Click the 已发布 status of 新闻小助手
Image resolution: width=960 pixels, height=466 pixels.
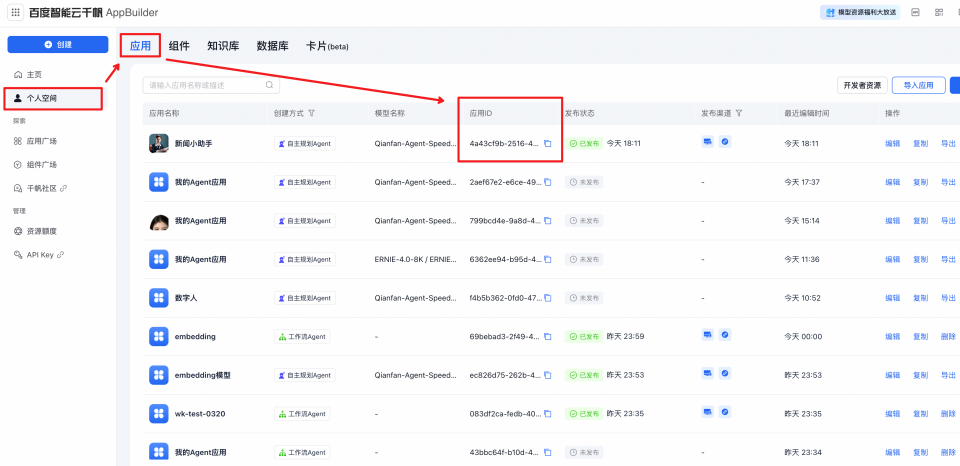click(583, 143)
